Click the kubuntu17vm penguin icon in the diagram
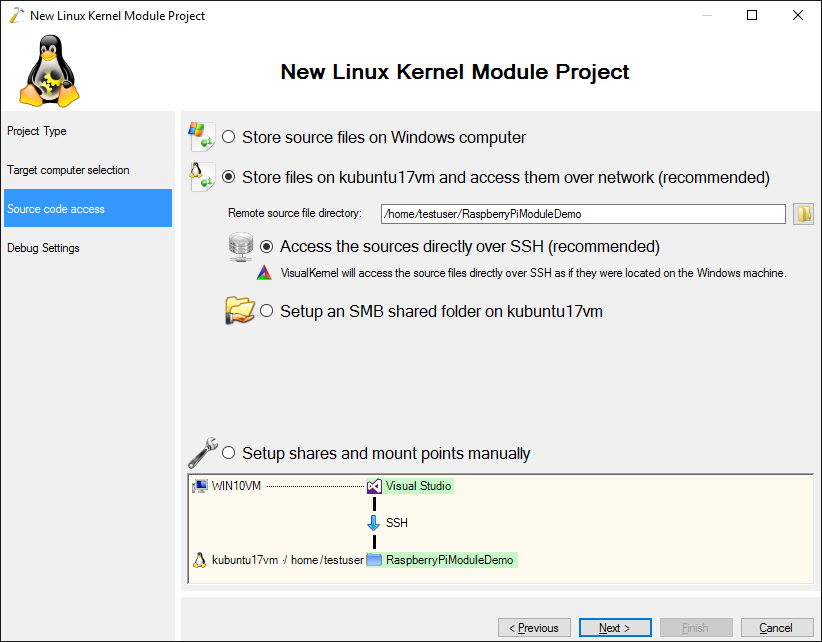Image resolution: width=822 pixels, height=642 pixels. 199,560
